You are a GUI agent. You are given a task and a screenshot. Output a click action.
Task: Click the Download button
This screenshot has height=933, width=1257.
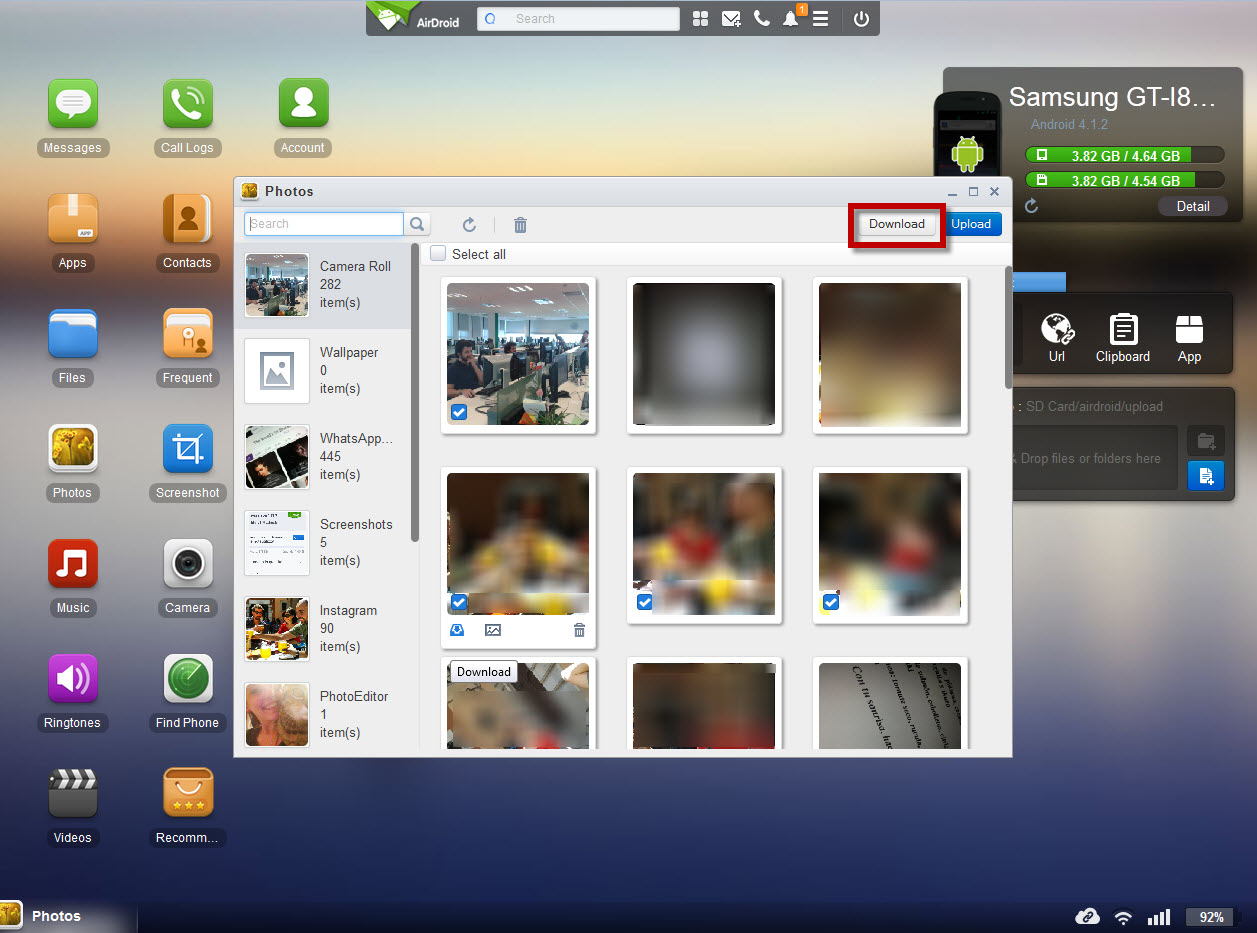(895, 224)
